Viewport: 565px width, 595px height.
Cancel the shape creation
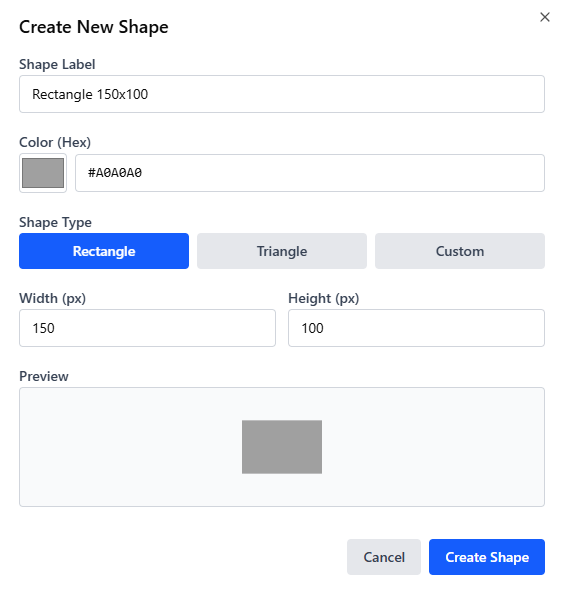pyautogui.click(x=384, y=557)
